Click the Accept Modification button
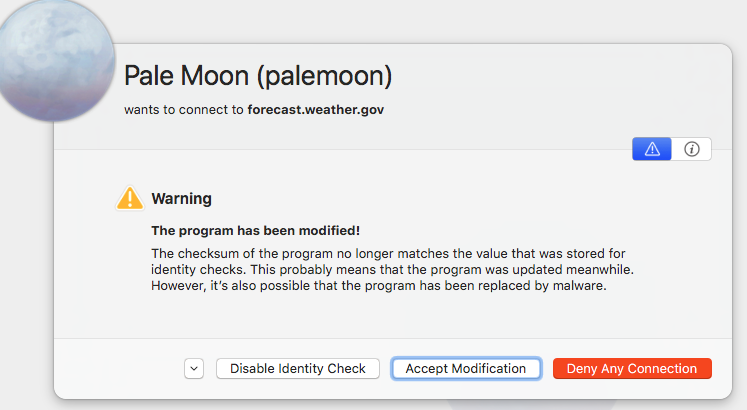Image resolution: width=747 pixels, height=410 pixels. (465, 369)
